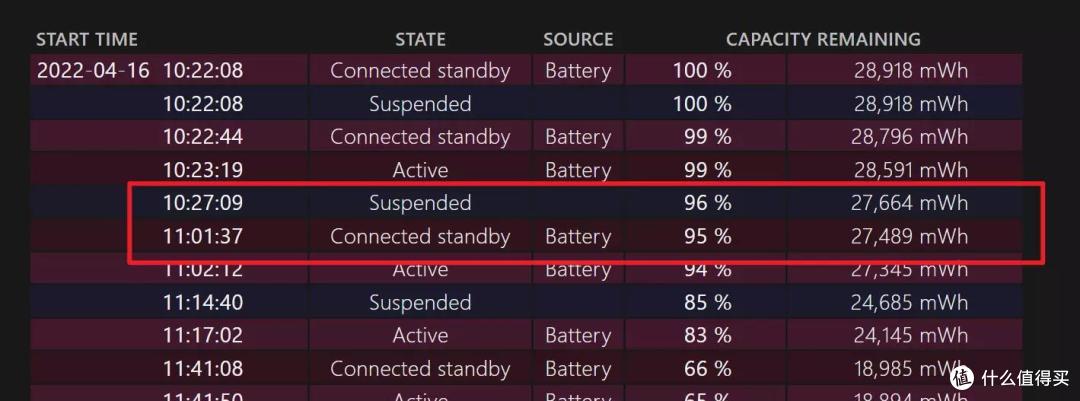The image size is (1080, 401).
Task: Click the STATE column header
Action: coord(420,39)
